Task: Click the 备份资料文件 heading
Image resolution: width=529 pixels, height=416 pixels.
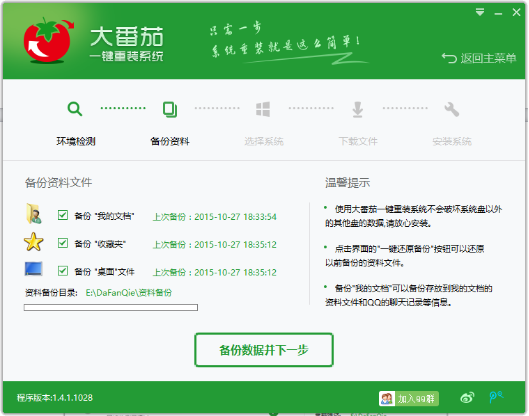Action: click(x=58, y=183)
